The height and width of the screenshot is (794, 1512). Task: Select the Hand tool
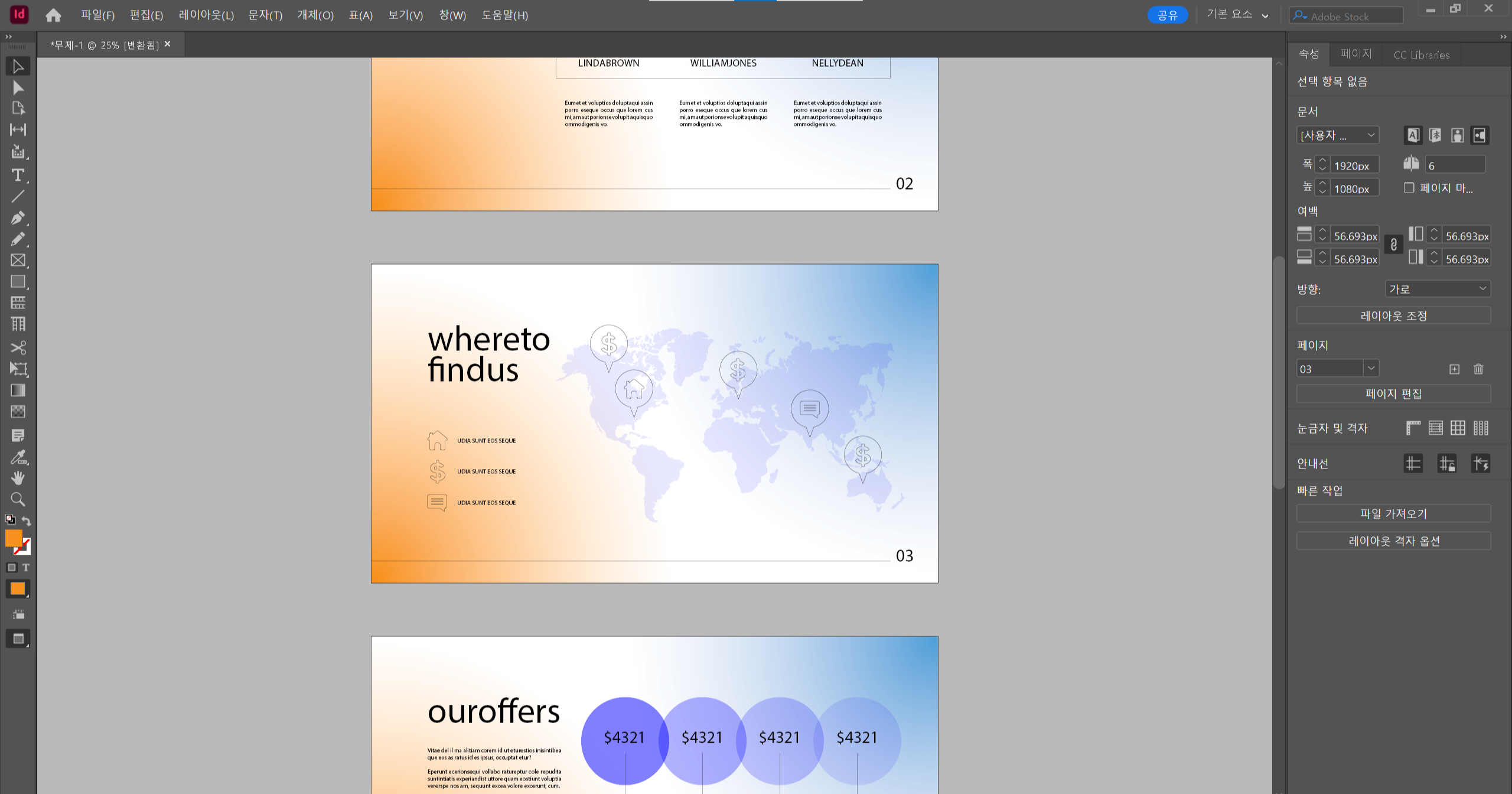coord(18,478)
